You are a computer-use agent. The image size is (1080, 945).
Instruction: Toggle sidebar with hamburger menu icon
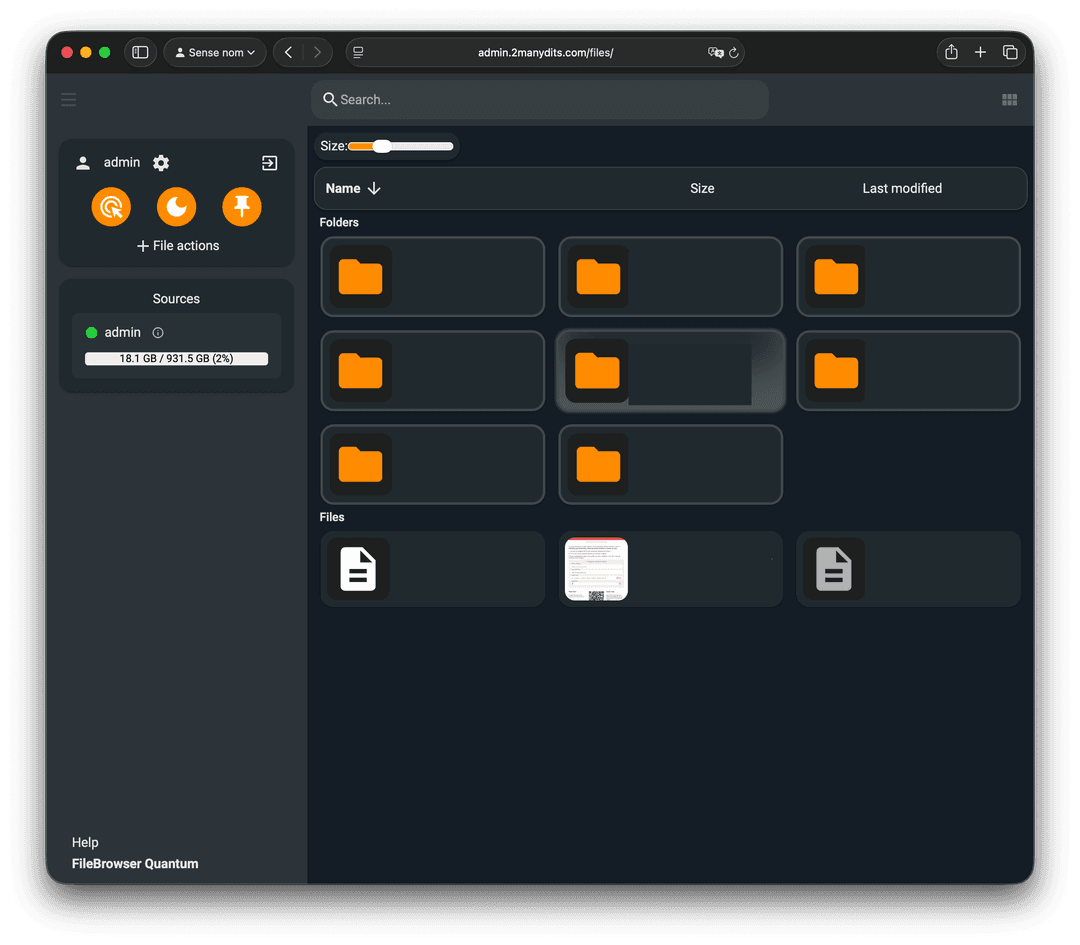[68, 99]
